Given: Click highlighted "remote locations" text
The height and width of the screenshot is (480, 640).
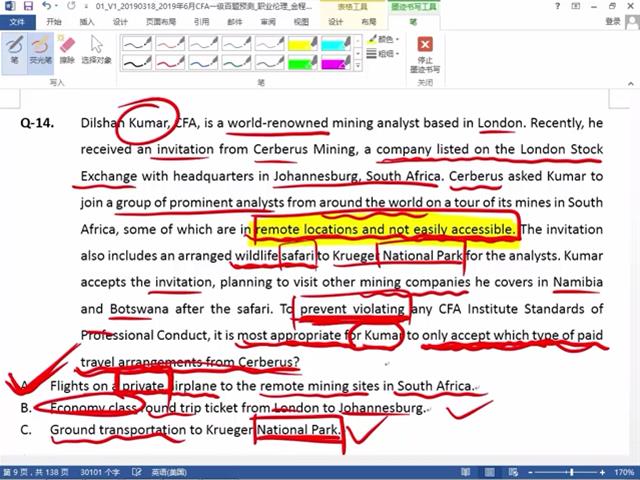Looking at the screenshot, I should point(307,229).
